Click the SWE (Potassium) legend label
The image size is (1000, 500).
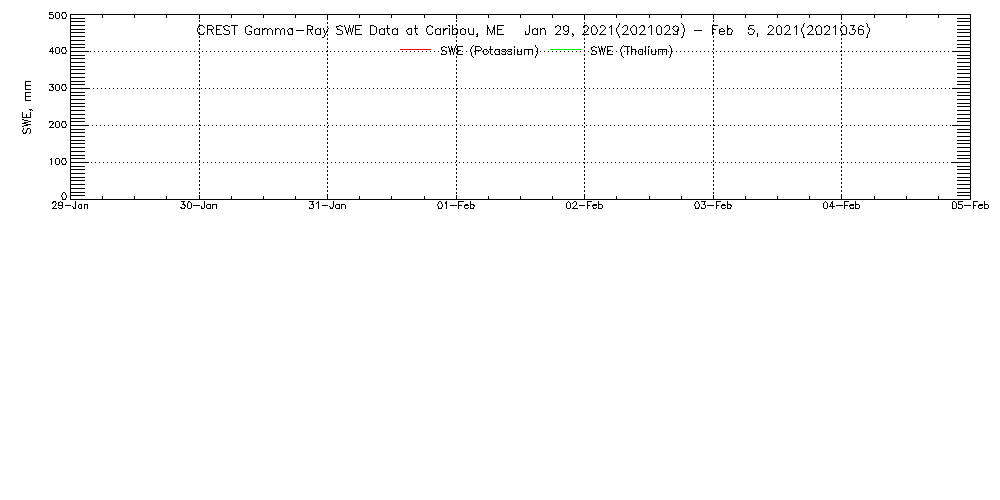pos(490,51)
